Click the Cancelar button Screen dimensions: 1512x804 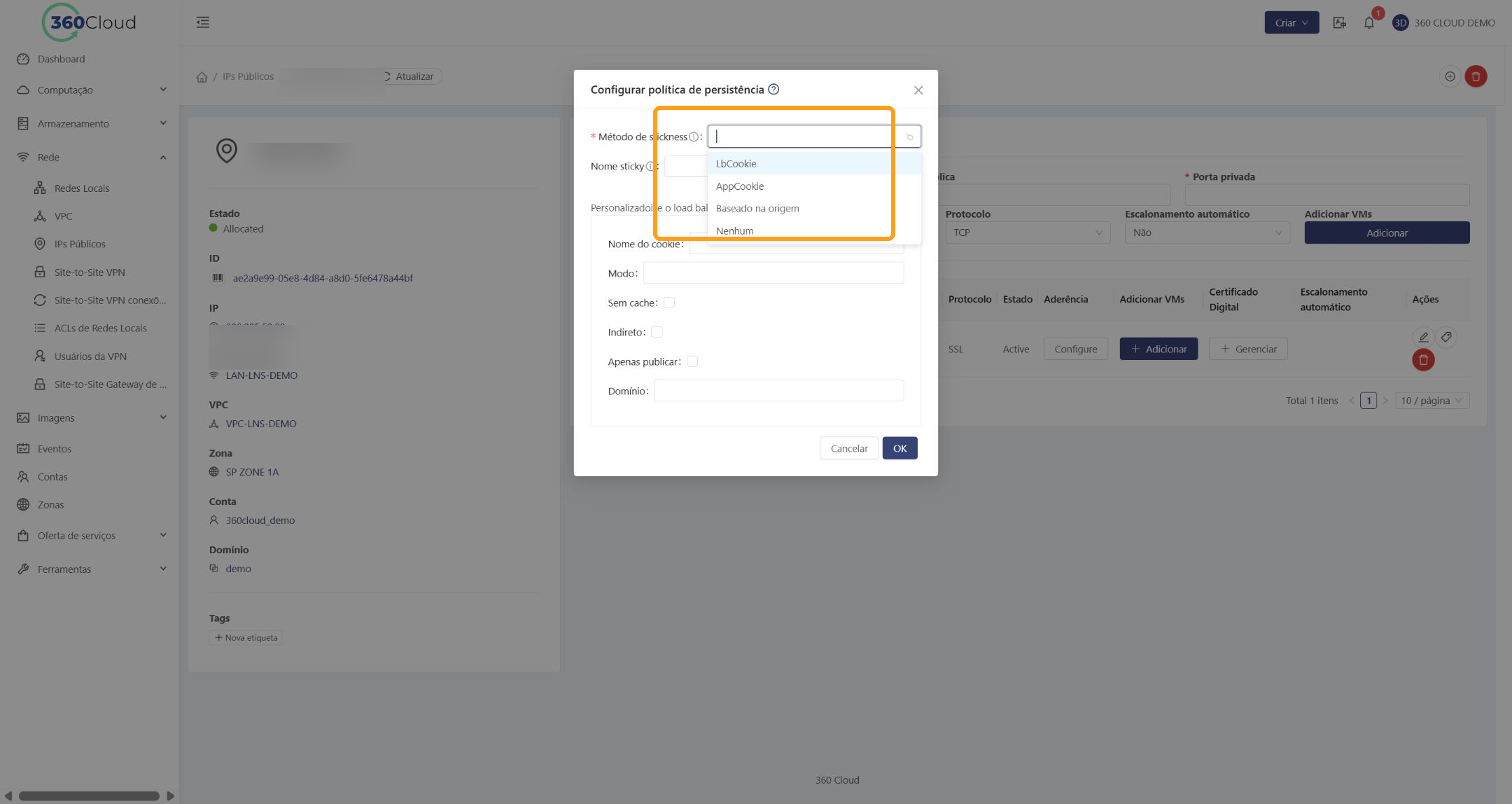pos(849,449)
